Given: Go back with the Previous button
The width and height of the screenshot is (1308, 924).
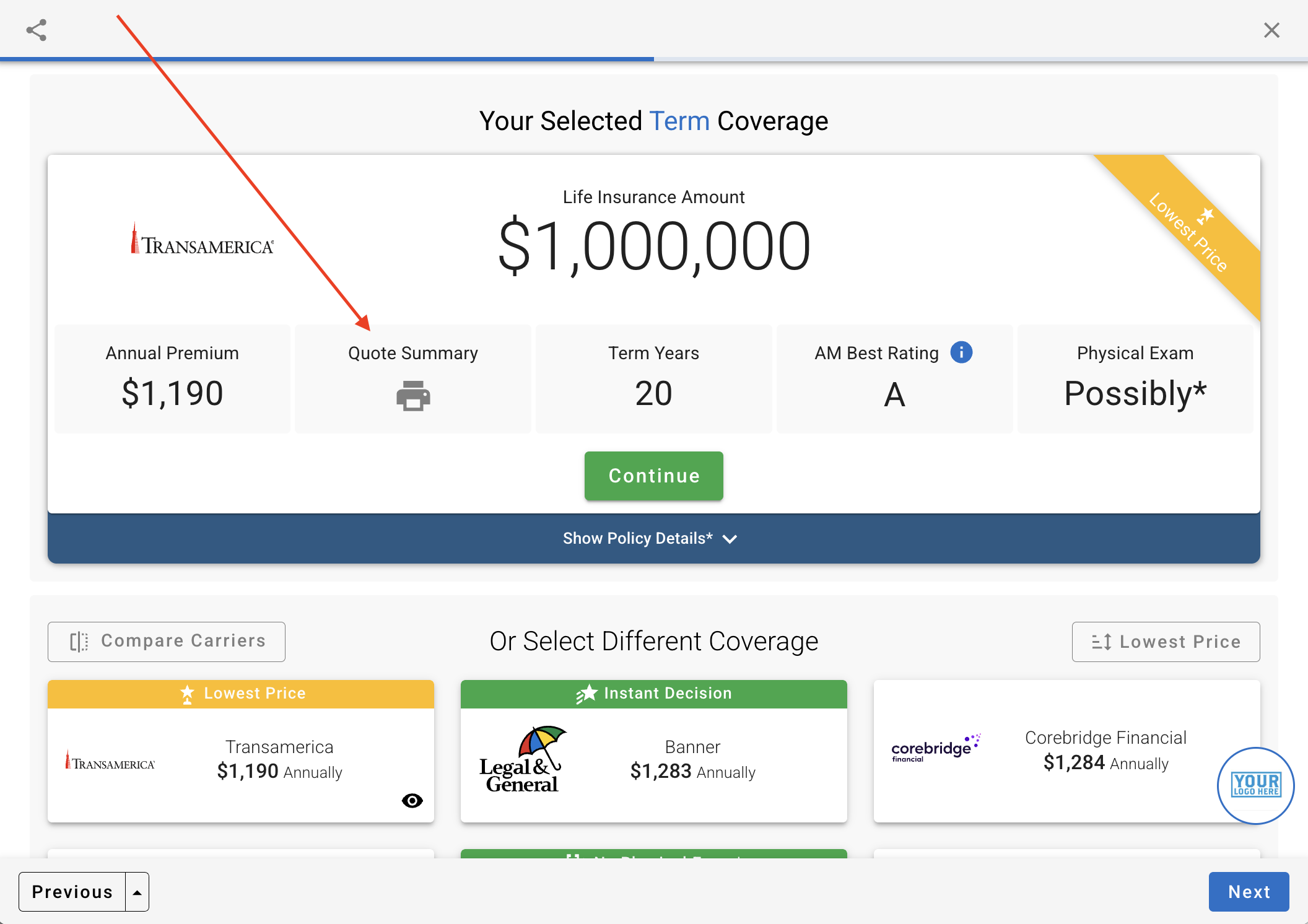Looking at the screenshot, I should pyautogui.click(x=72, y=892).
